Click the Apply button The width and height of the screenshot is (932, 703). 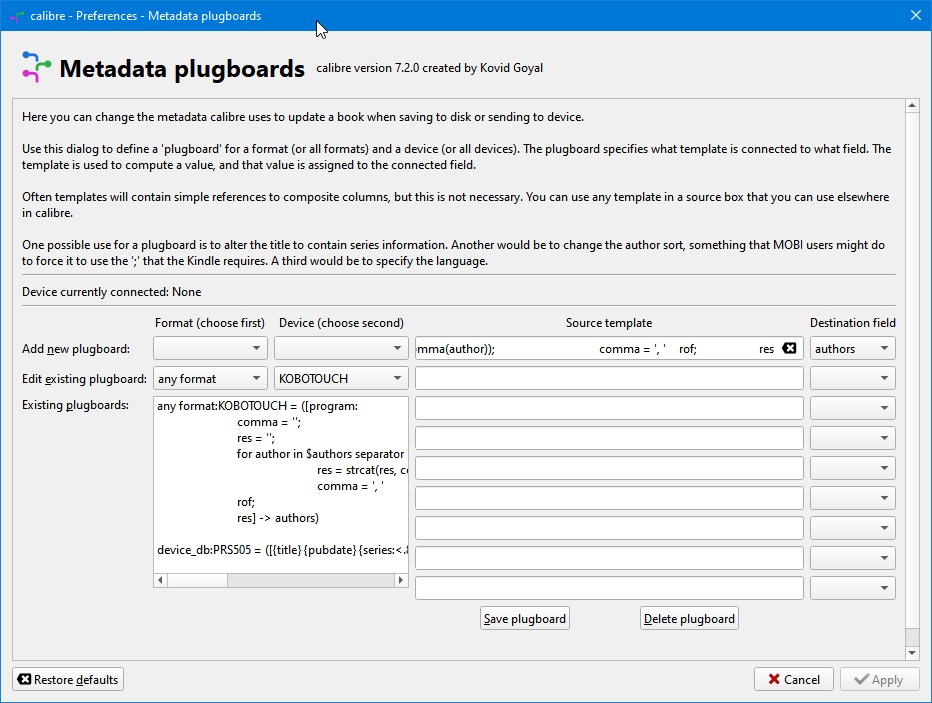880,679
